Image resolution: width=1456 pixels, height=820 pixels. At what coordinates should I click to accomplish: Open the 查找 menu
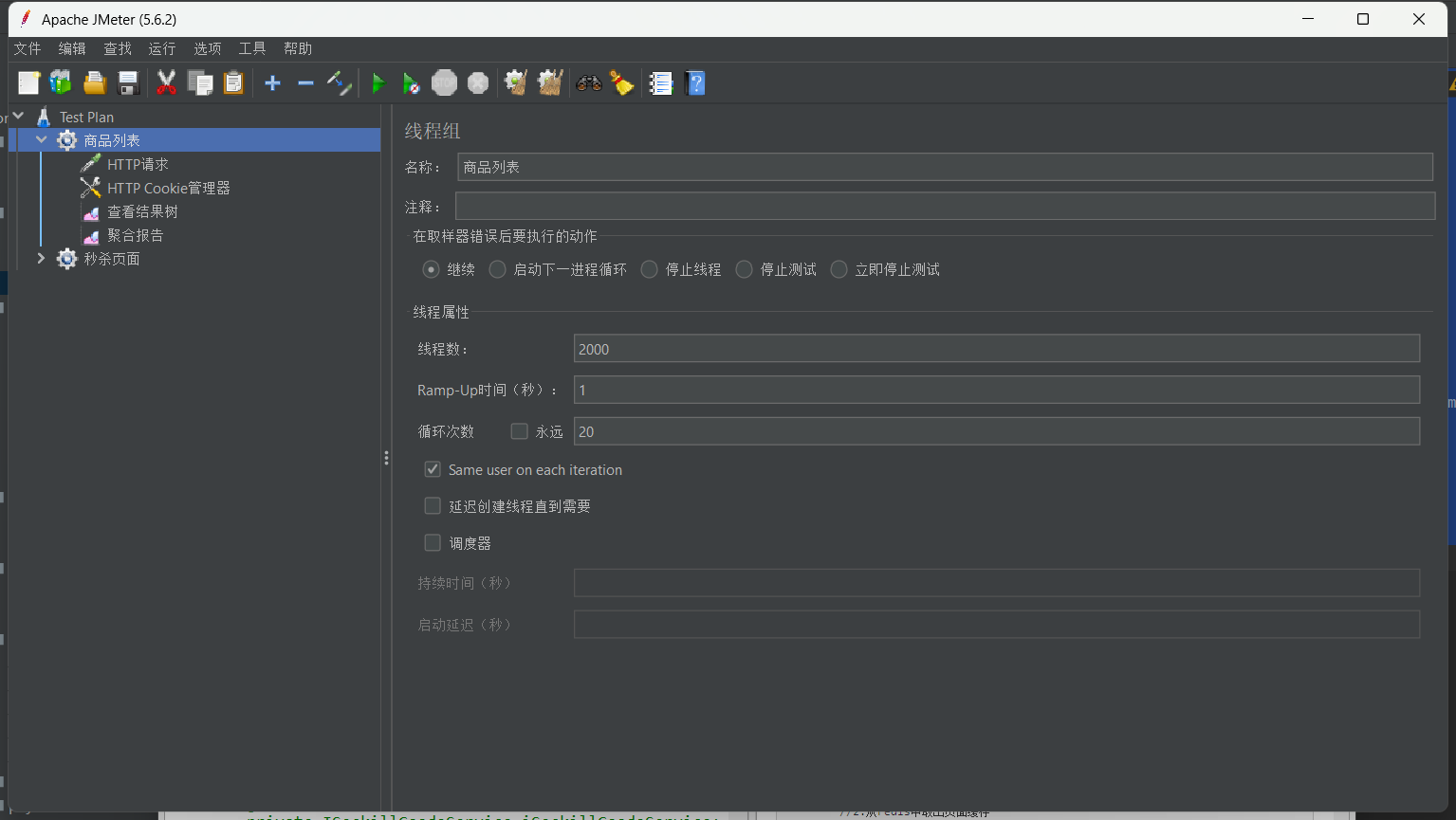pos(118,48)
